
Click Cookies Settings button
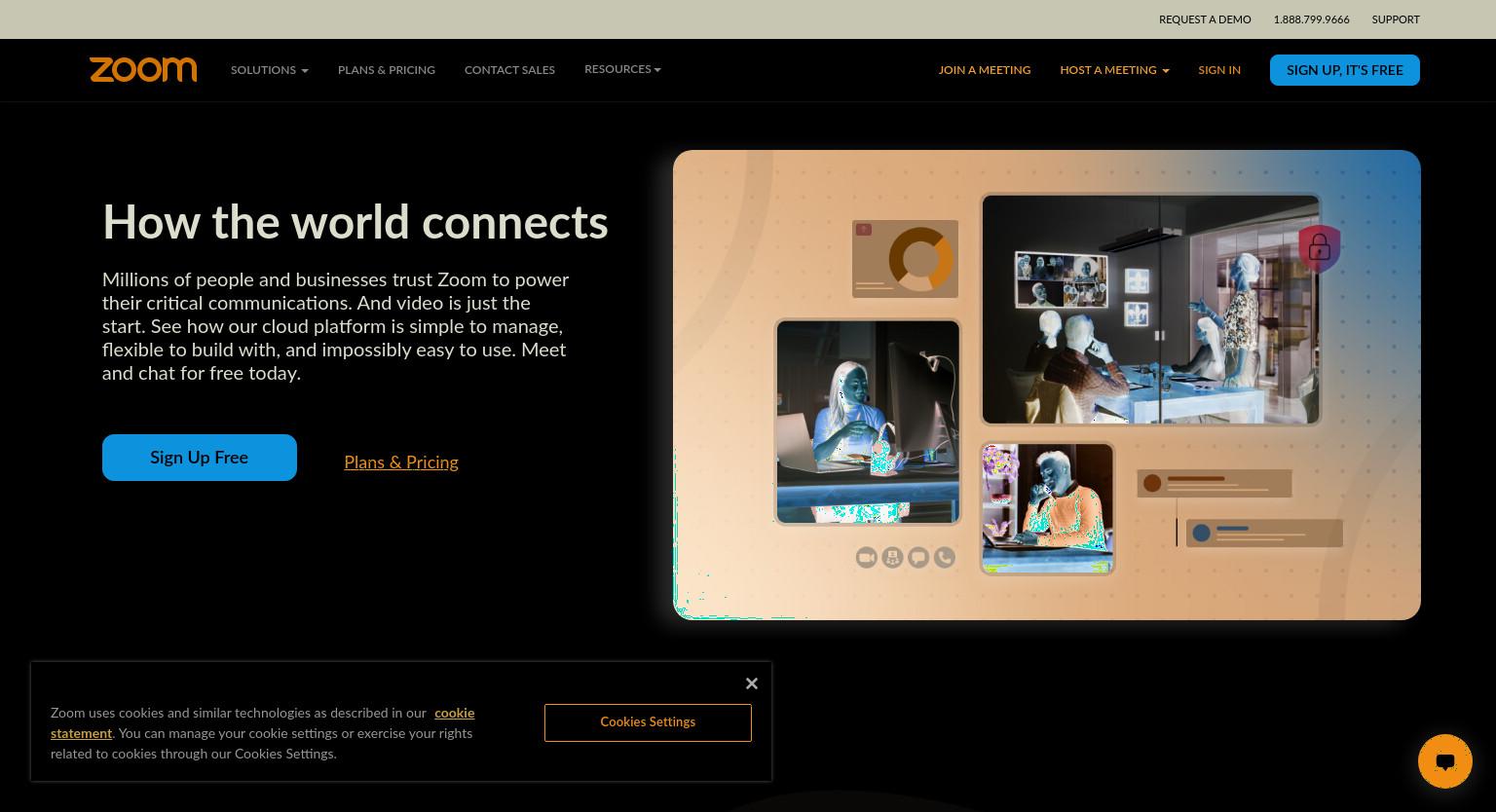pos(648,722)
